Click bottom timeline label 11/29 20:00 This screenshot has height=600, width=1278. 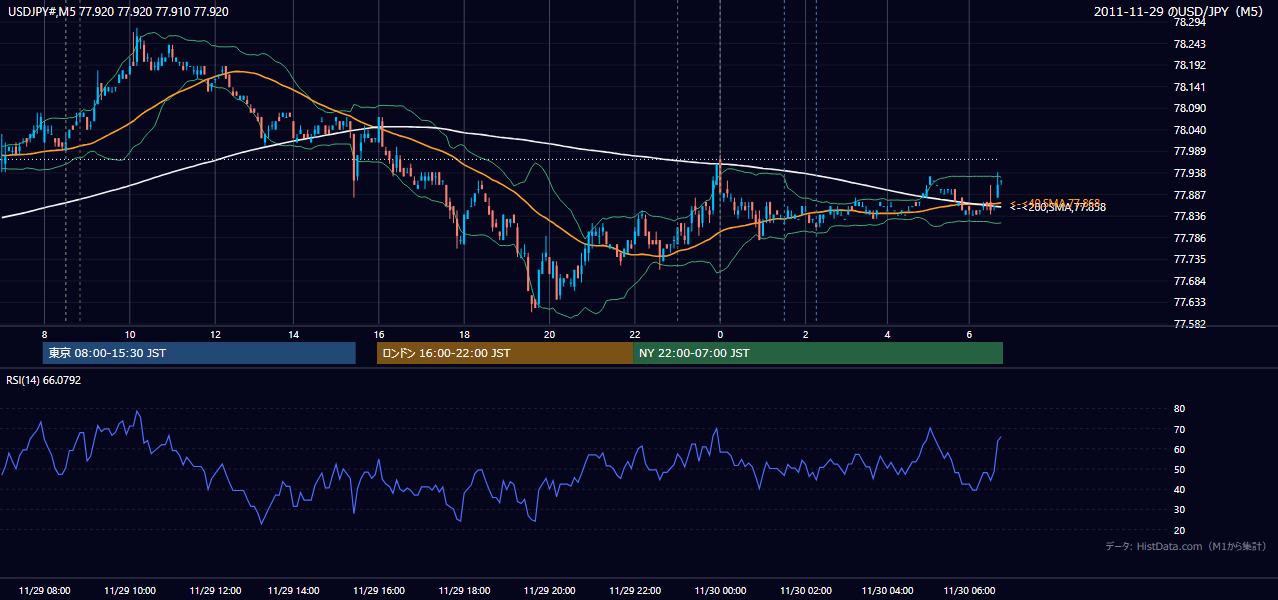click(549, 591)
